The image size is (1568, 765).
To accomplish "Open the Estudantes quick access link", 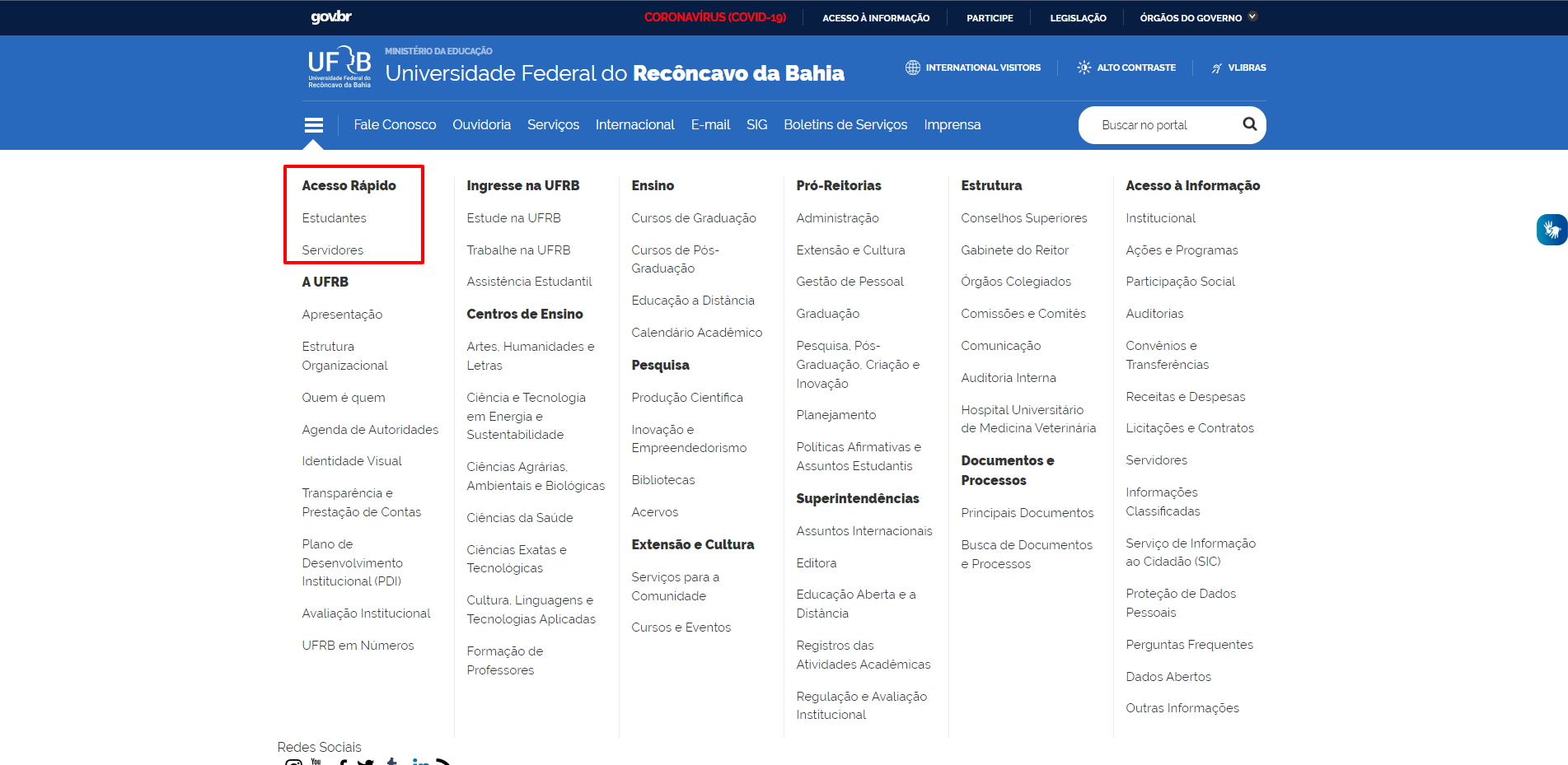I will 334,218.
